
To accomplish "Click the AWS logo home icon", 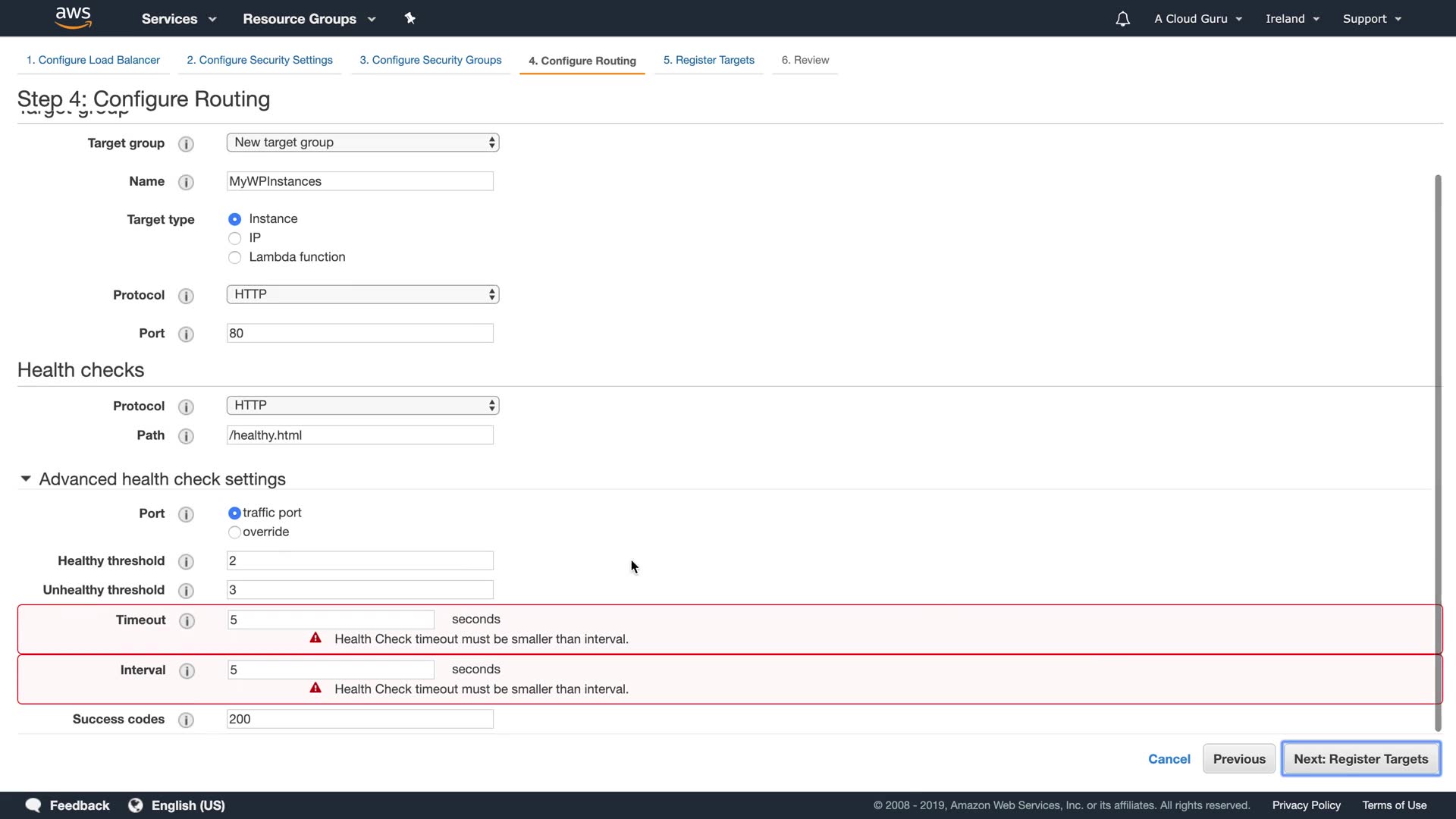I will 74,17.
